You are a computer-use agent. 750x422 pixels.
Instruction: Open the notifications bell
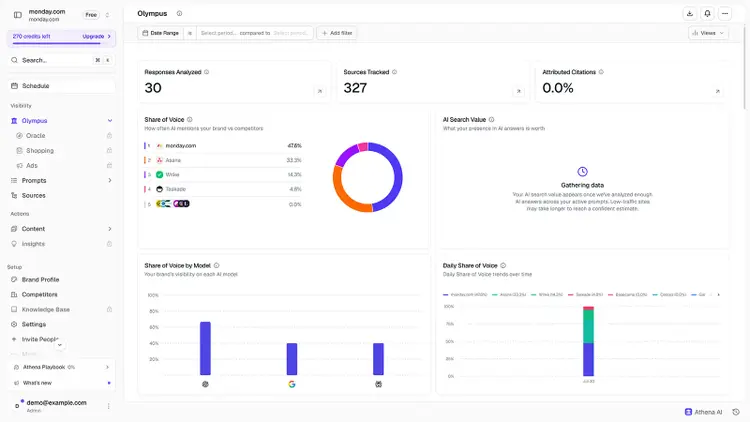tap(707, 13)
